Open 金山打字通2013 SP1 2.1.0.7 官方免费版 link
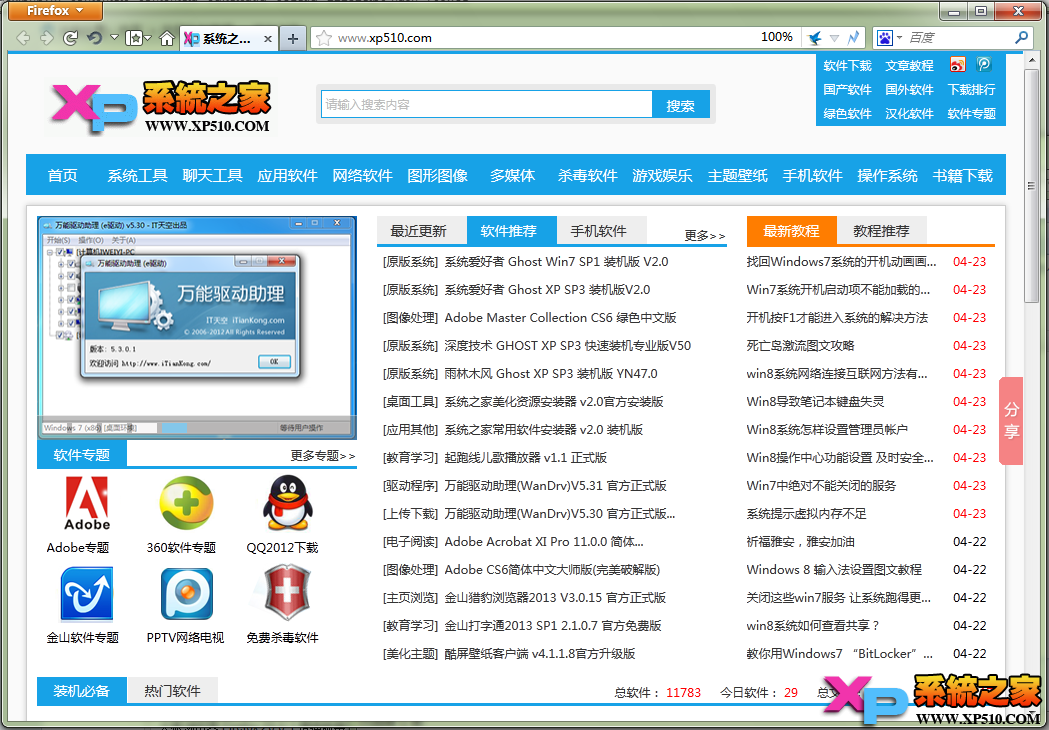 click(553, 626)
